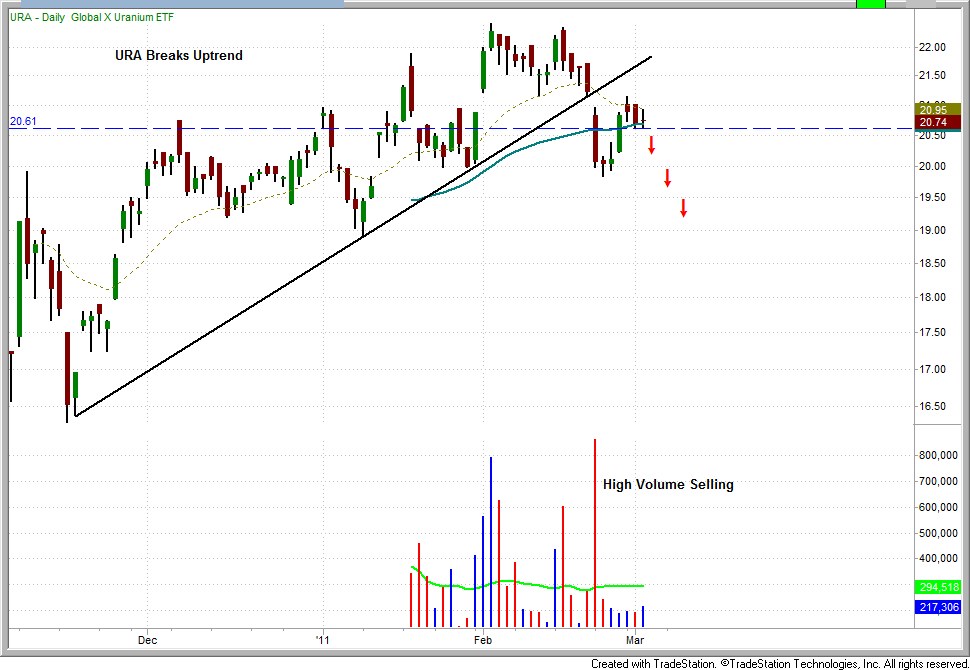Click the 19.00 price axis label
970x670 pixels.
(x=932, y=230)
